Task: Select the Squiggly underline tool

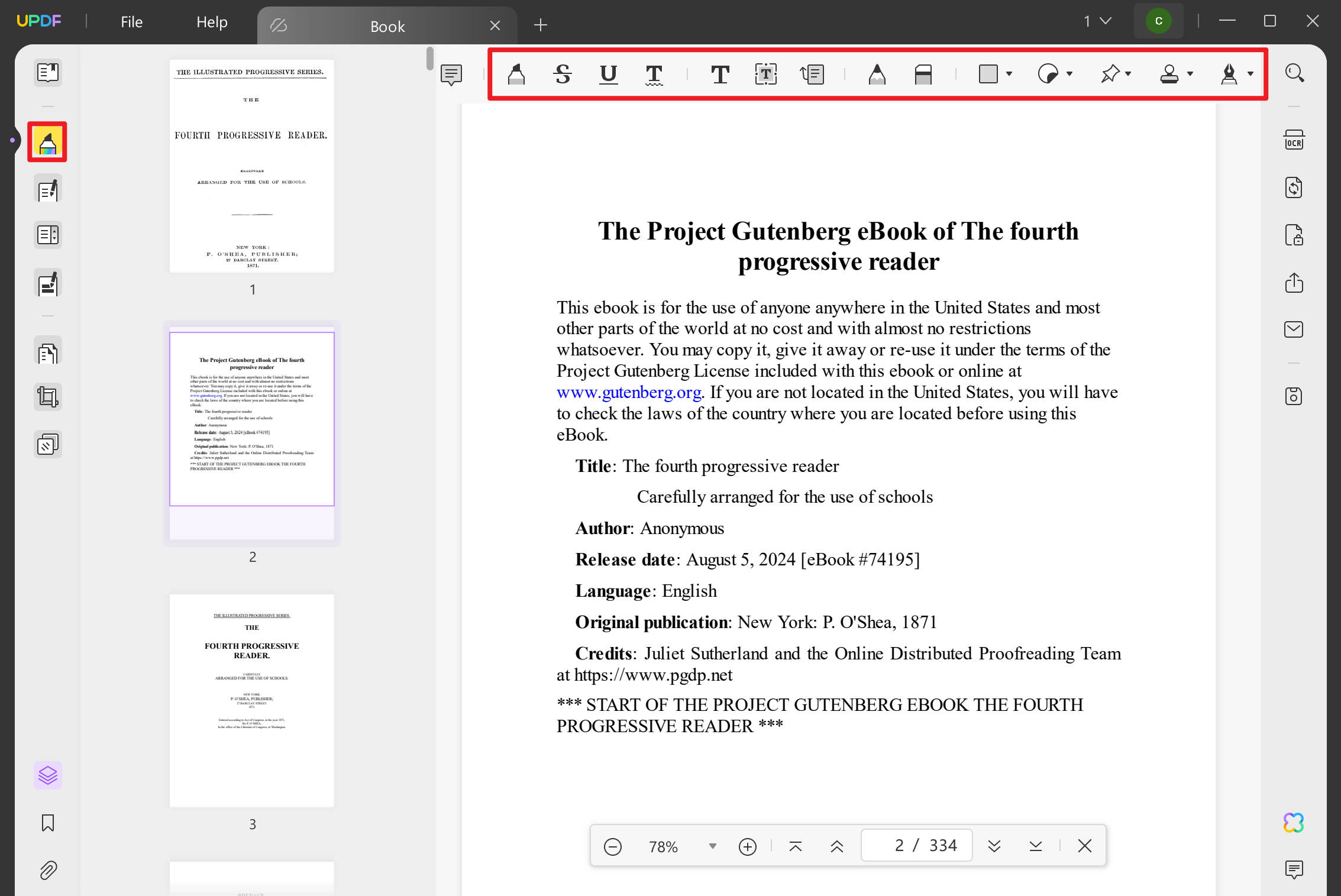Action: coord(654,74)
